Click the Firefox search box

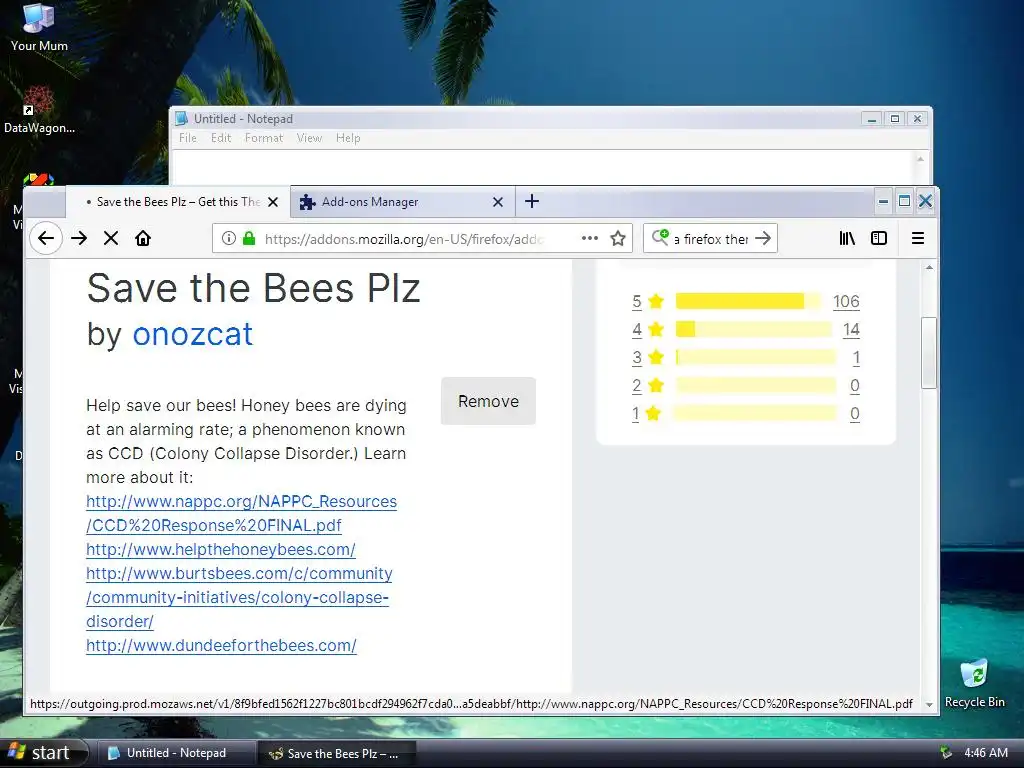click(x=711, y=239)
